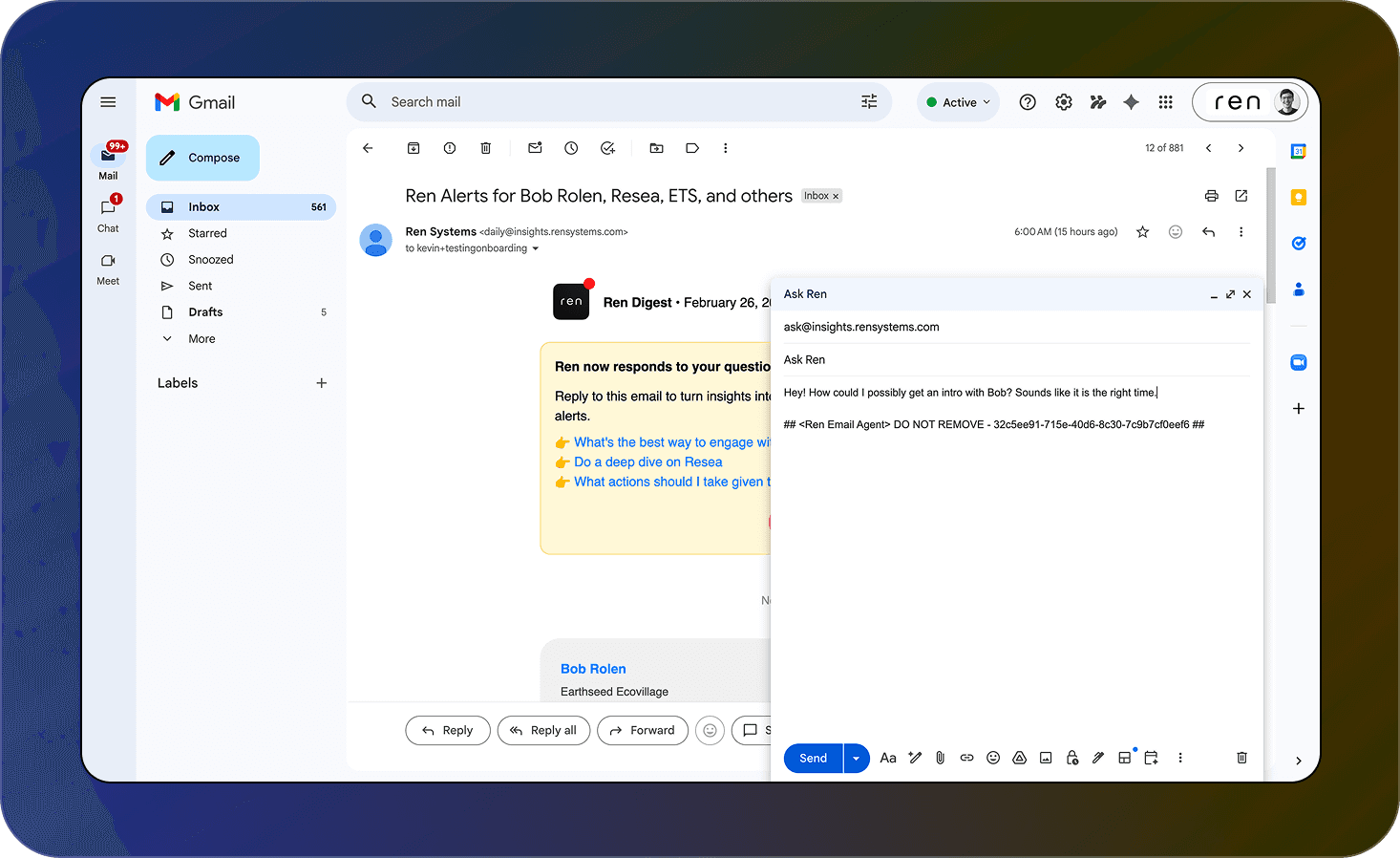Insert an emoji in the compose window
Screen dimensions: 1400x858
[993, 758]
